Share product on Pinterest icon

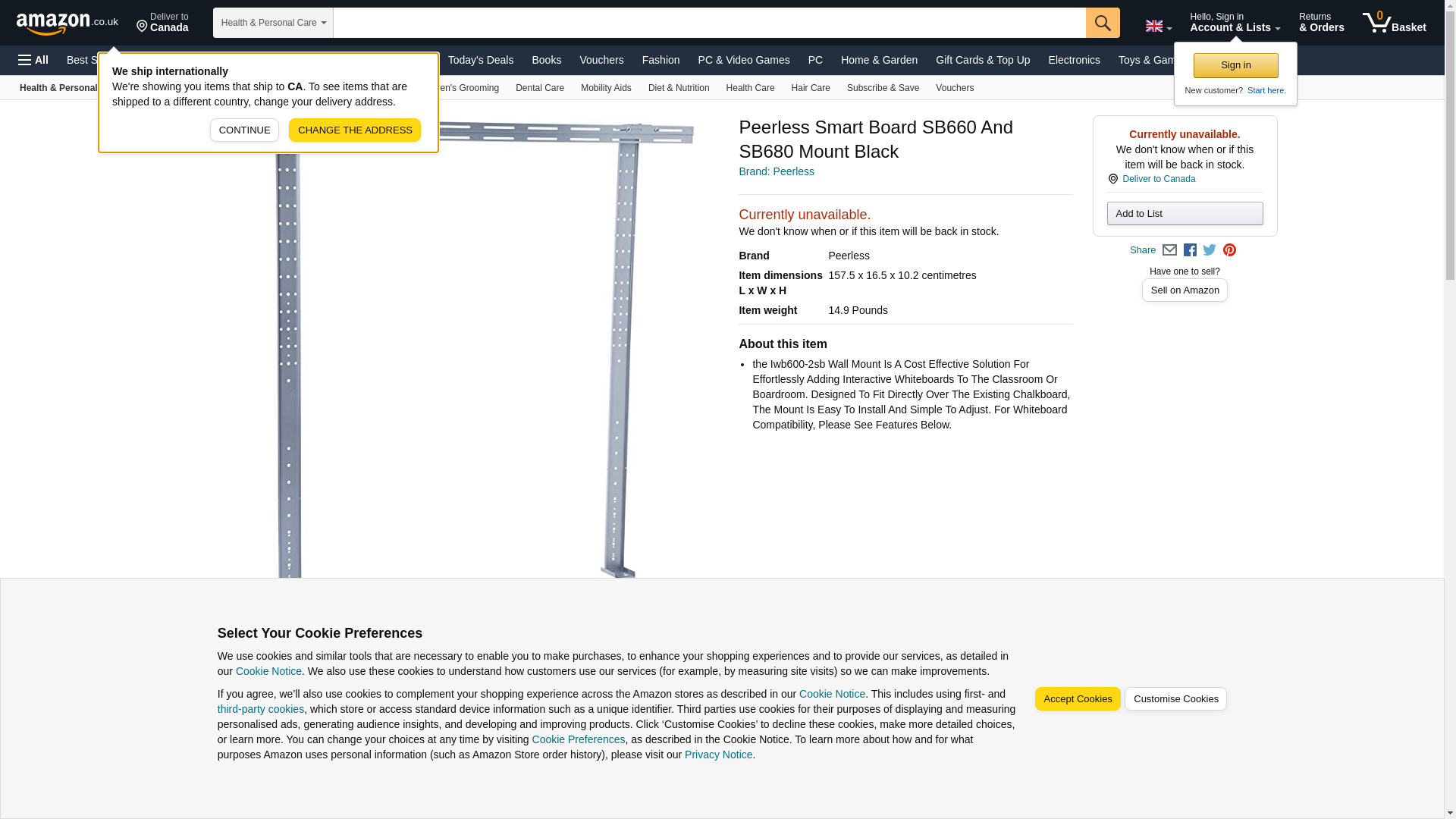pyautogui.click(x=1229, y=250)
